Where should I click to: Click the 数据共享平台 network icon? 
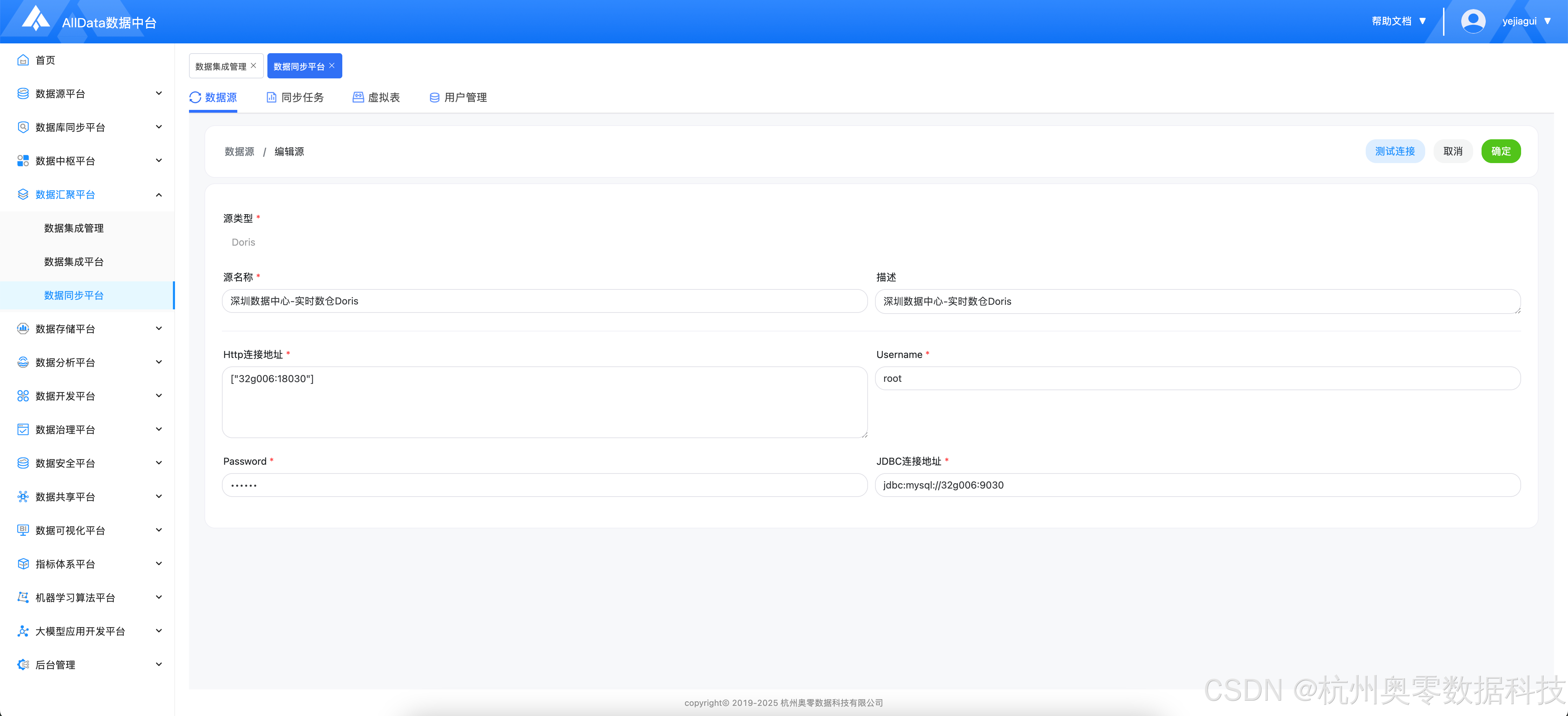tap(23, 497)
